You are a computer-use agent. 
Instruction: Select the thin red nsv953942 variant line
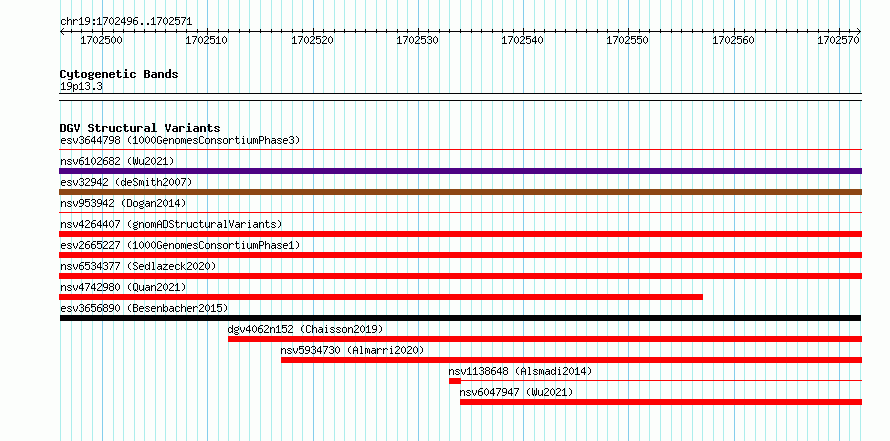pos(460,213)
